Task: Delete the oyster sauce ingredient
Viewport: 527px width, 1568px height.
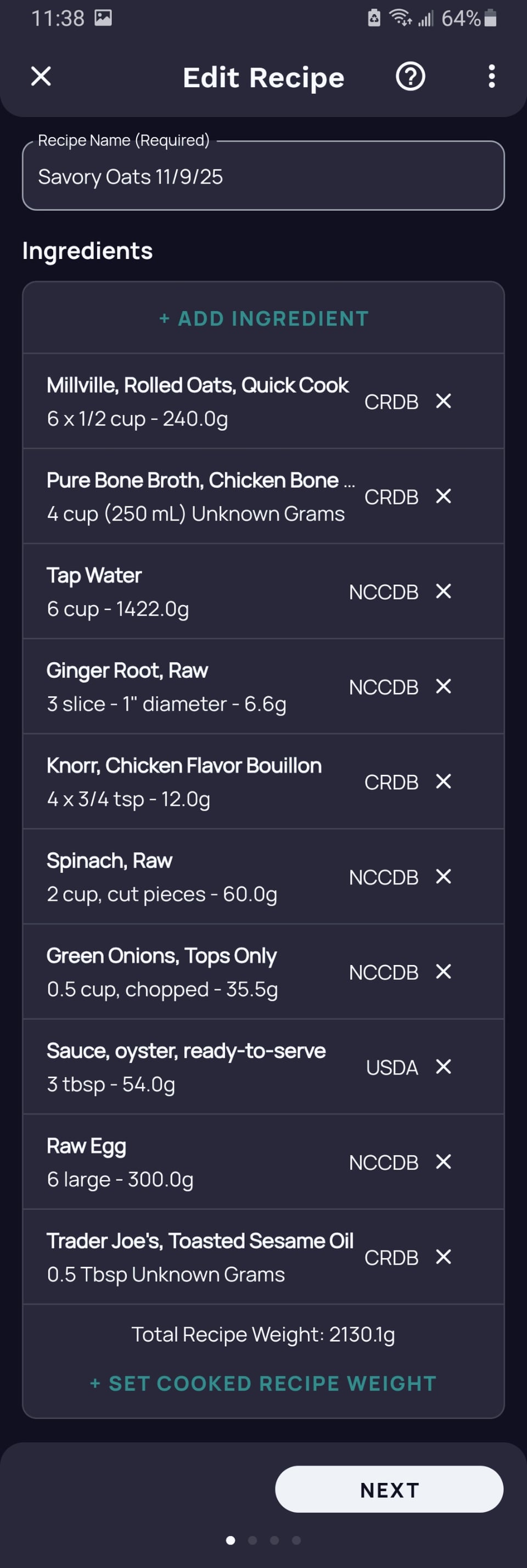Action: 444,1067
